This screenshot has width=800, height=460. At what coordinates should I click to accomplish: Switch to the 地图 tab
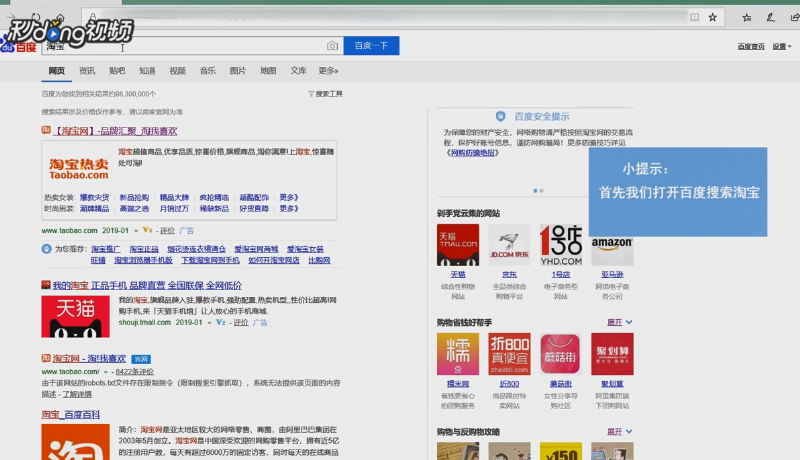click(x=268, y=71)
